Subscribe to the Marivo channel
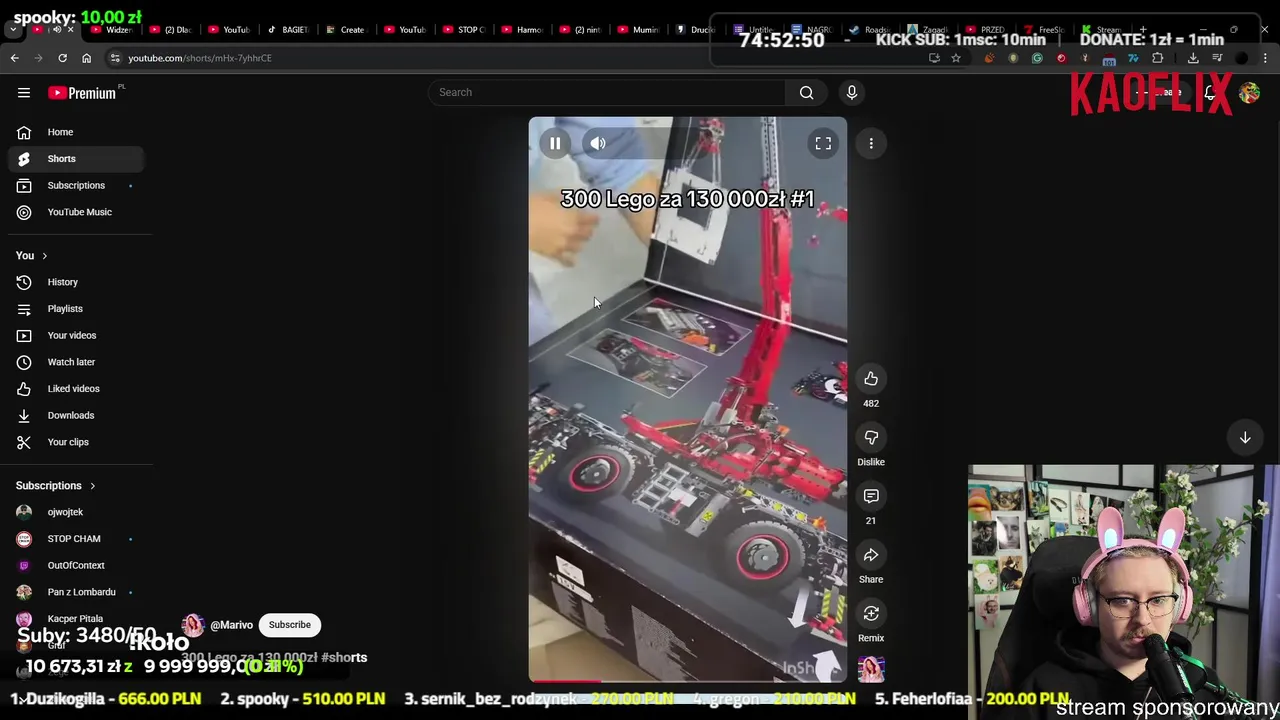The width and height of the screenshot is (1280, 720). (290, 625)
